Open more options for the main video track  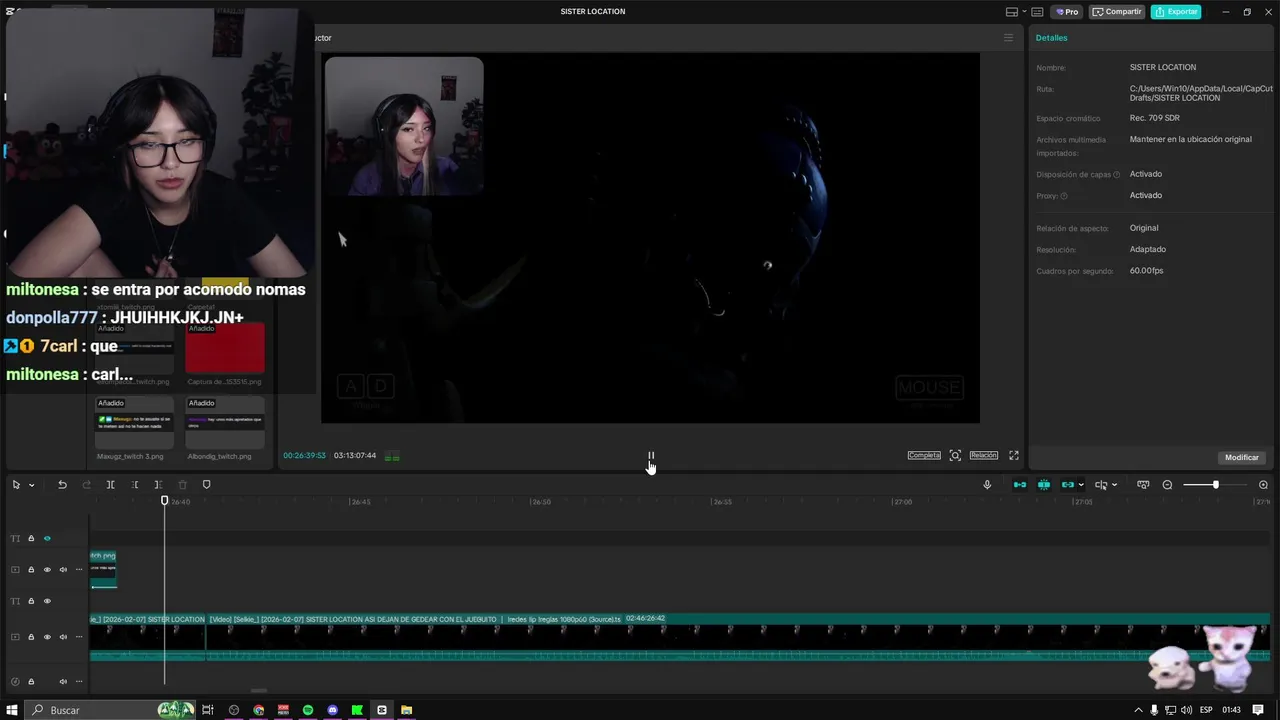point(79,637)
